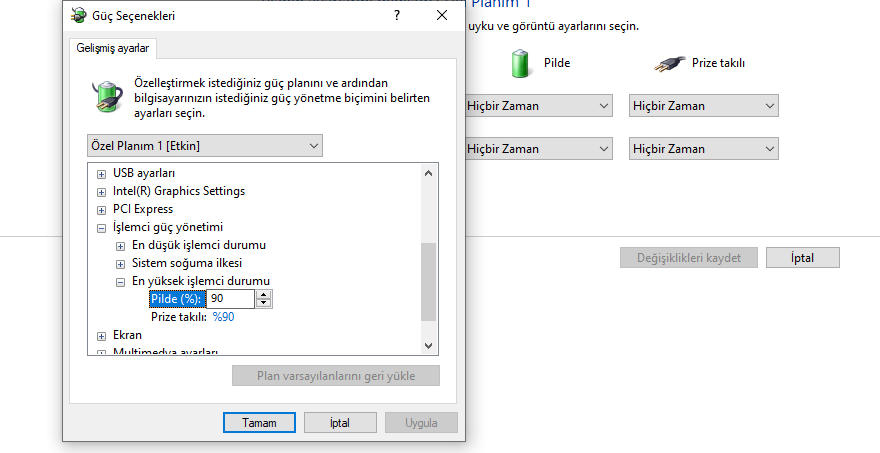
Task: Select En yüksek işlemci durumu label
Action: 201,281
